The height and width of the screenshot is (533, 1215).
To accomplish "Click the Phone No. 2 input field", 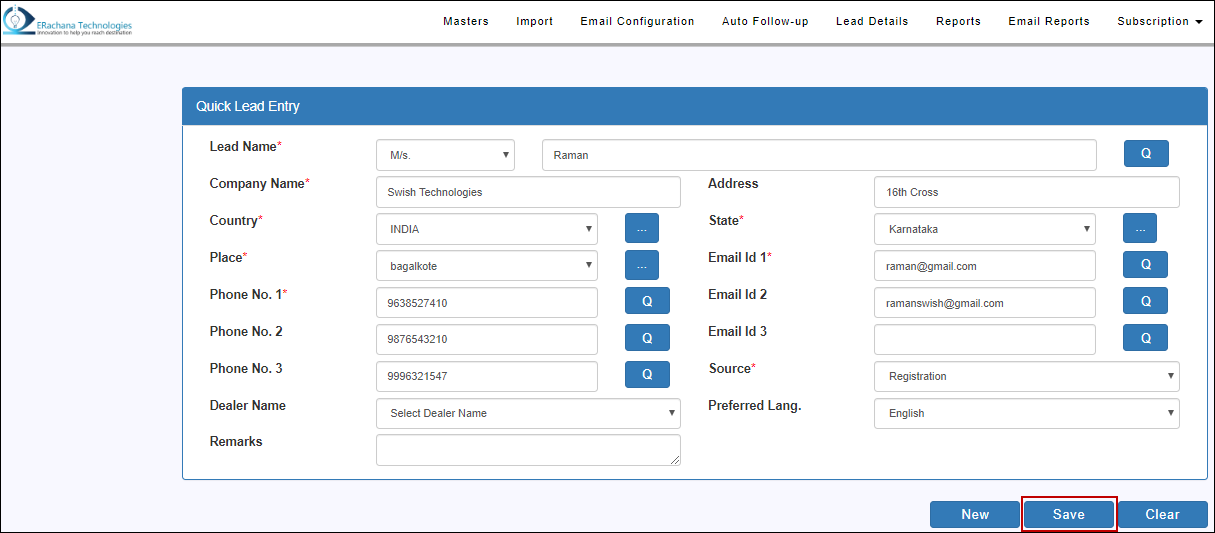I will [x=487, y=340].
